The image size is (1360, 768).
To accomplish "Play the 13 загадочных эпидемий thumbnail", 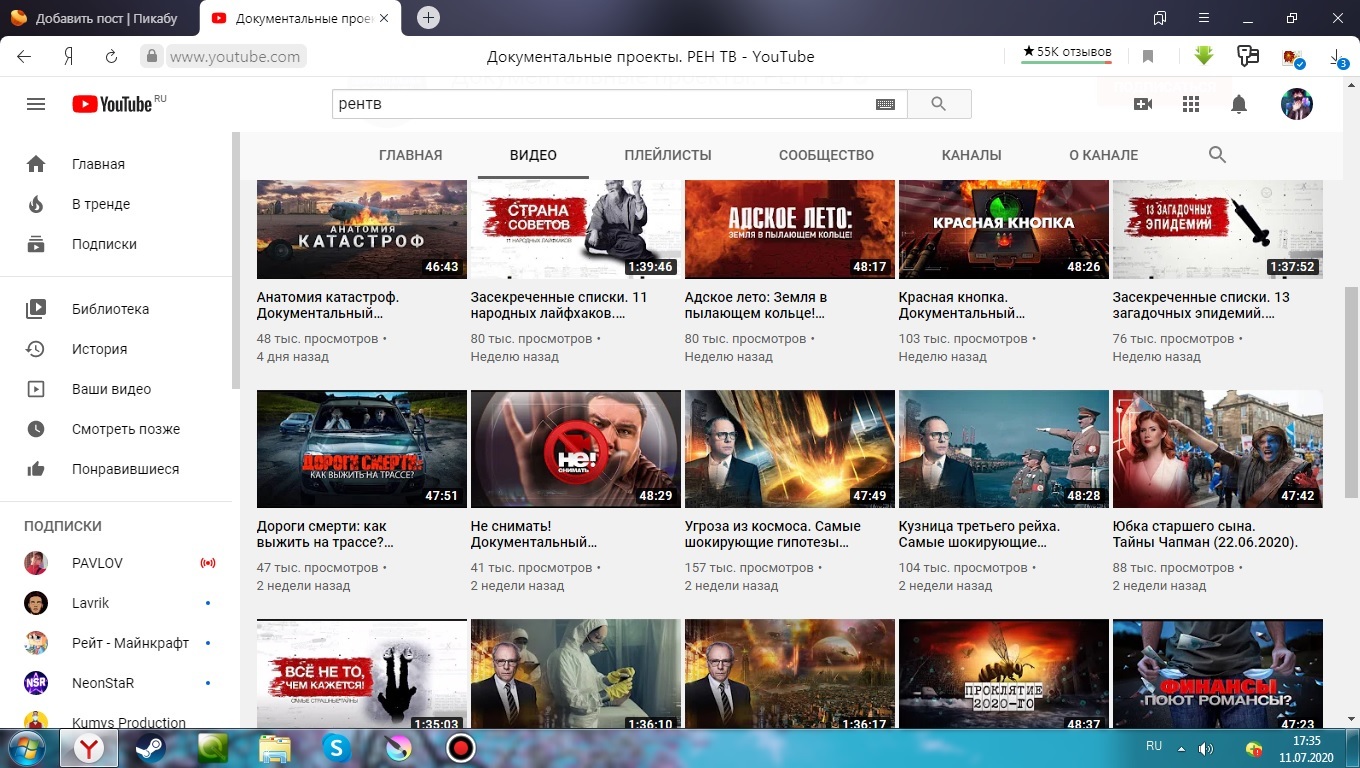I will (1218, 229).
